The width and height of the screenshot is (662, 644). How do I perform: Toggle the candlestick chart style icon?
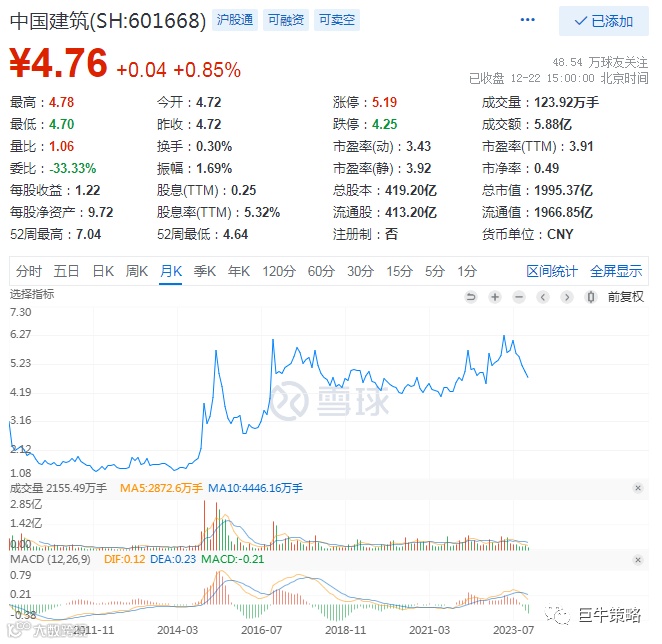point(591,297)
